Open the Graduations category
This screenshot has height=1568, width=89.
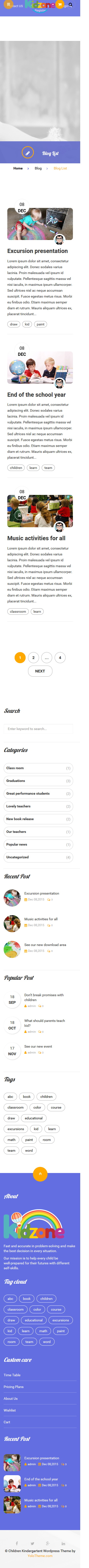(16, 780)
